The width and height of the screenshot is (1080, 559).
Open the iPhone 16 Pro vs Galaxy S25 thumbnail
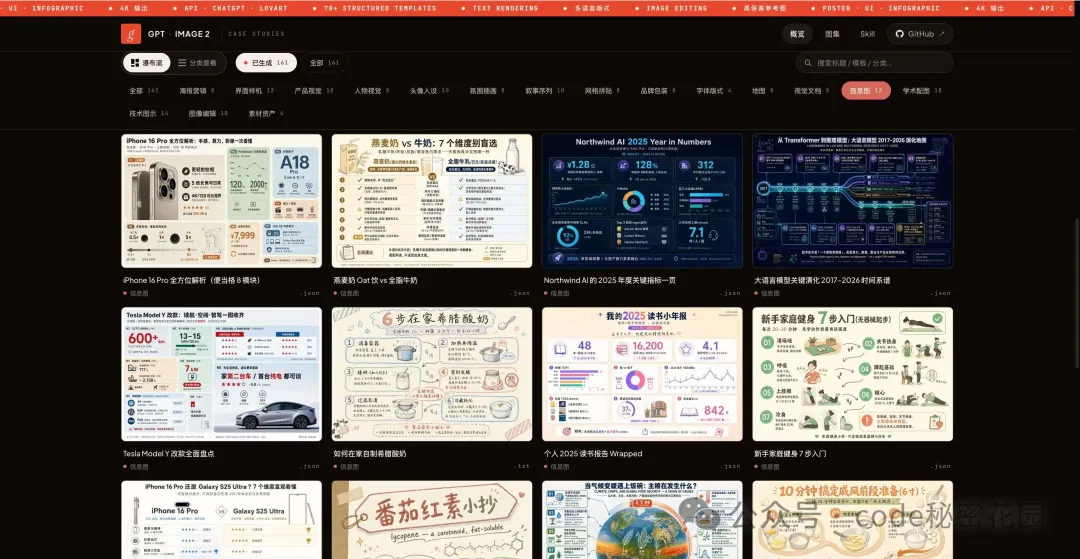click(221, 520)
